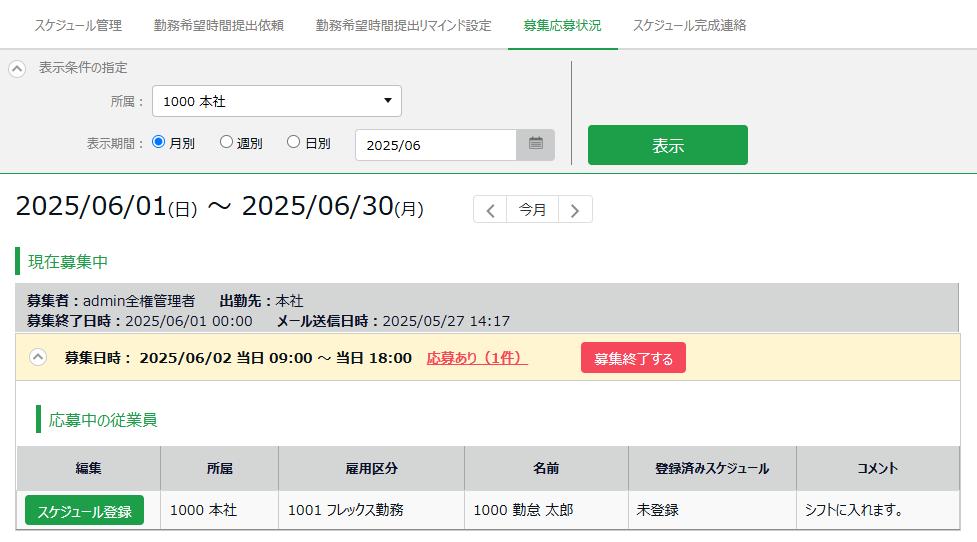Select the 週別 radio button

click(x=226, y=142)
